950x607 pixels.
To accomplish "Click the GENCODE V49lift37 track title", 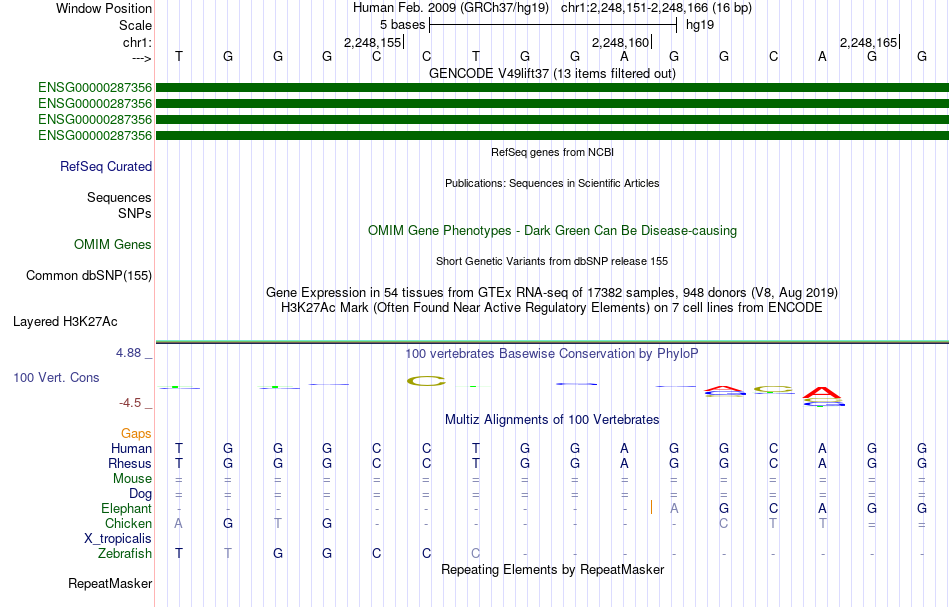I will pos(552,74).
